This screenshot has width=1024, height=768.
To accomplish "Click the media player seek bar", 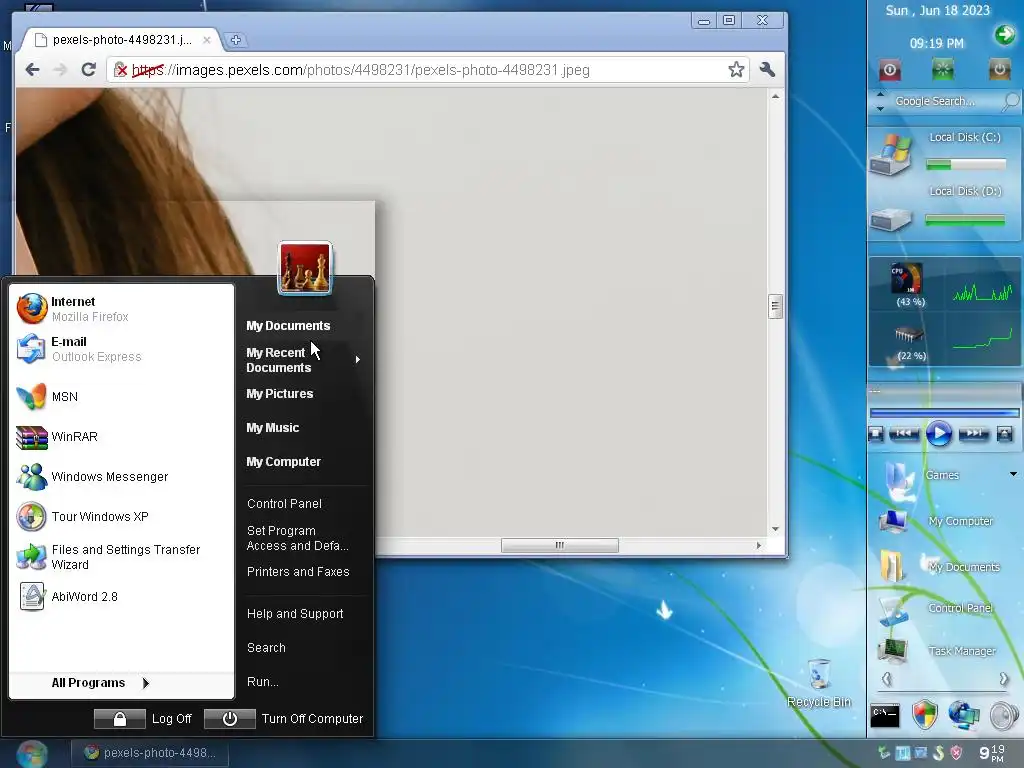I will pyautogui.click(x=944, y=413).
